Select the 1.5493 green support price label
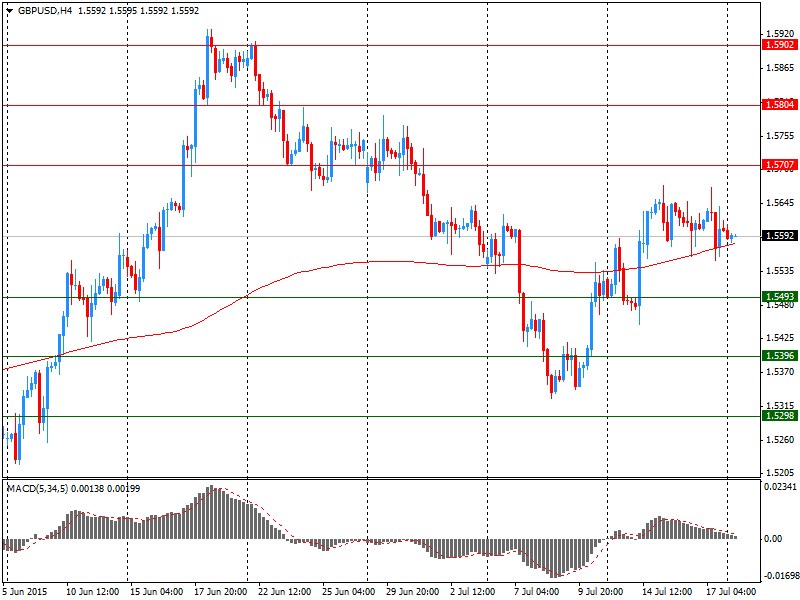The height and width of the screenshot is (600, 800). [x=780, y=296]
